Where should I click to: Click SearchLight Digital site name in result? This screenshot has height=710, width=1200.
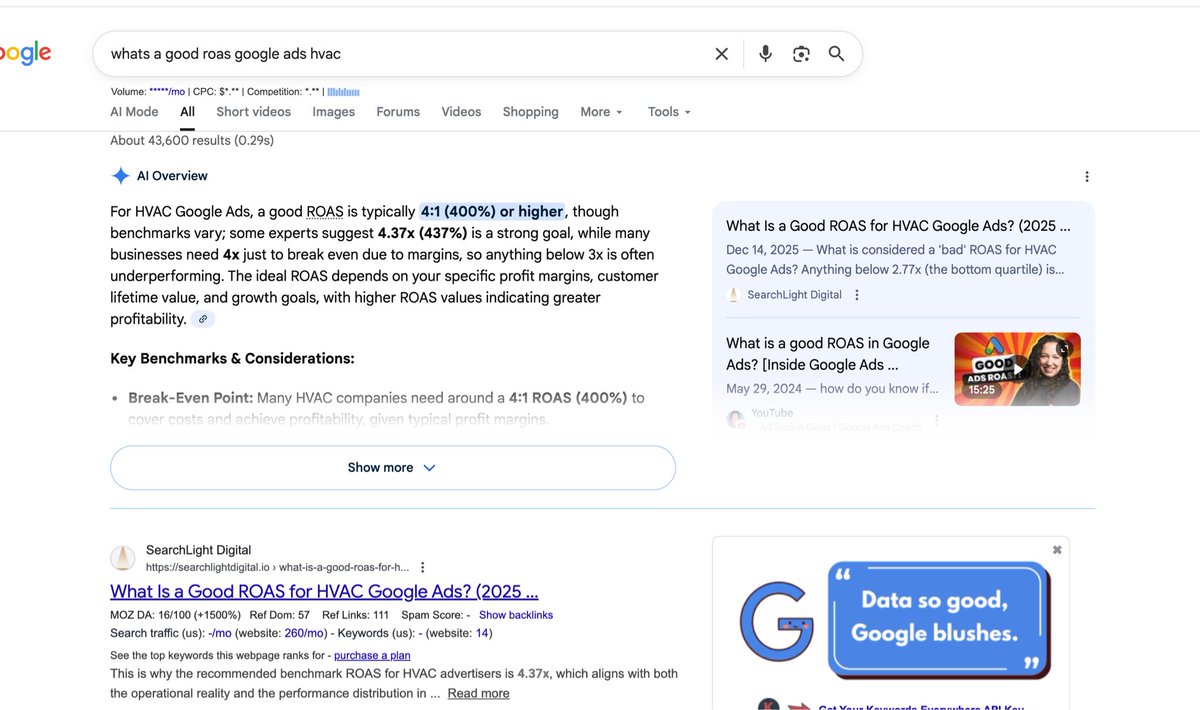(x=198, y=550)
